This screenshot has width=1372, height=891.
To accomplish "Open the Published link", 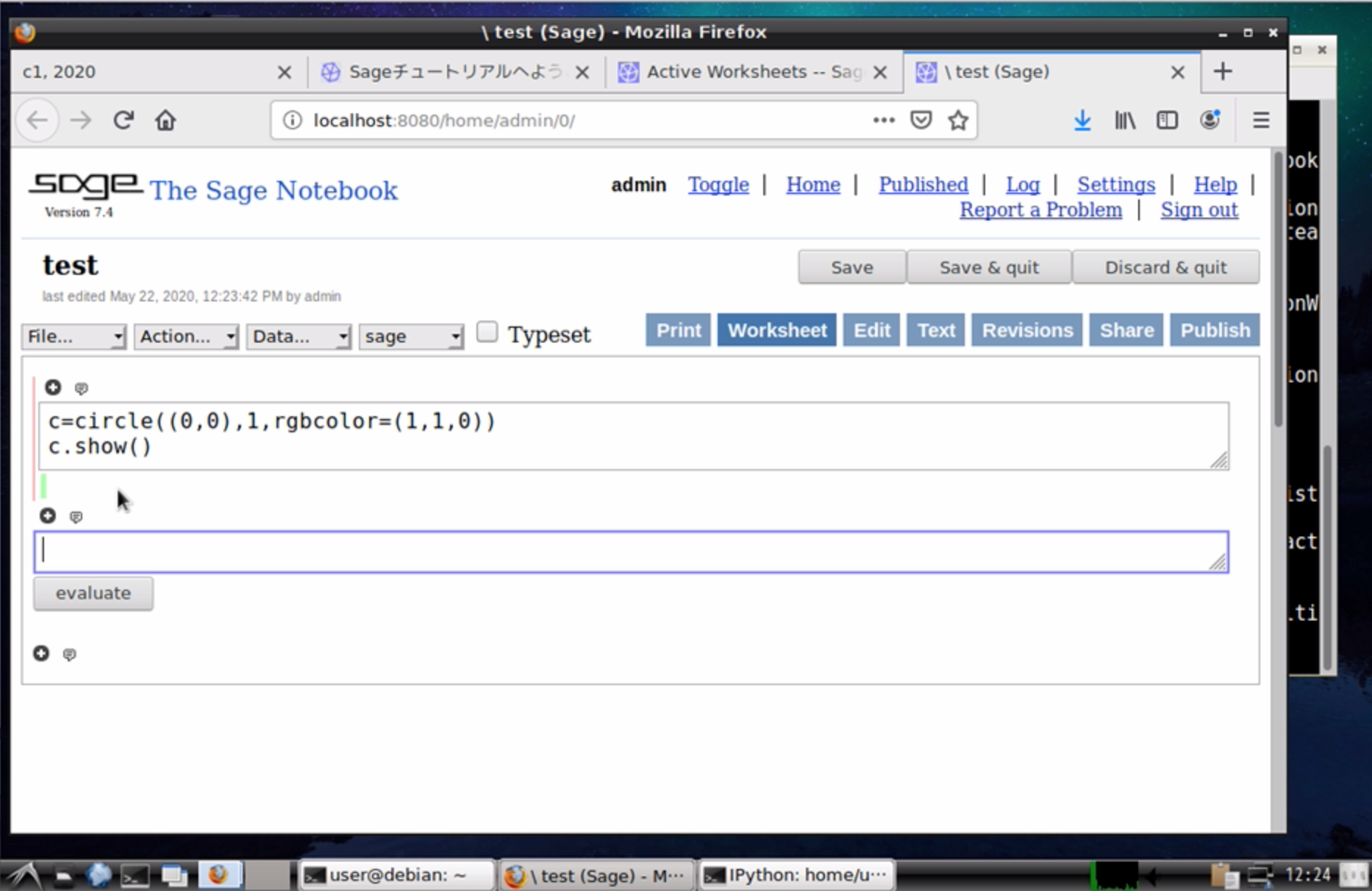I will [x=923, y=185].
